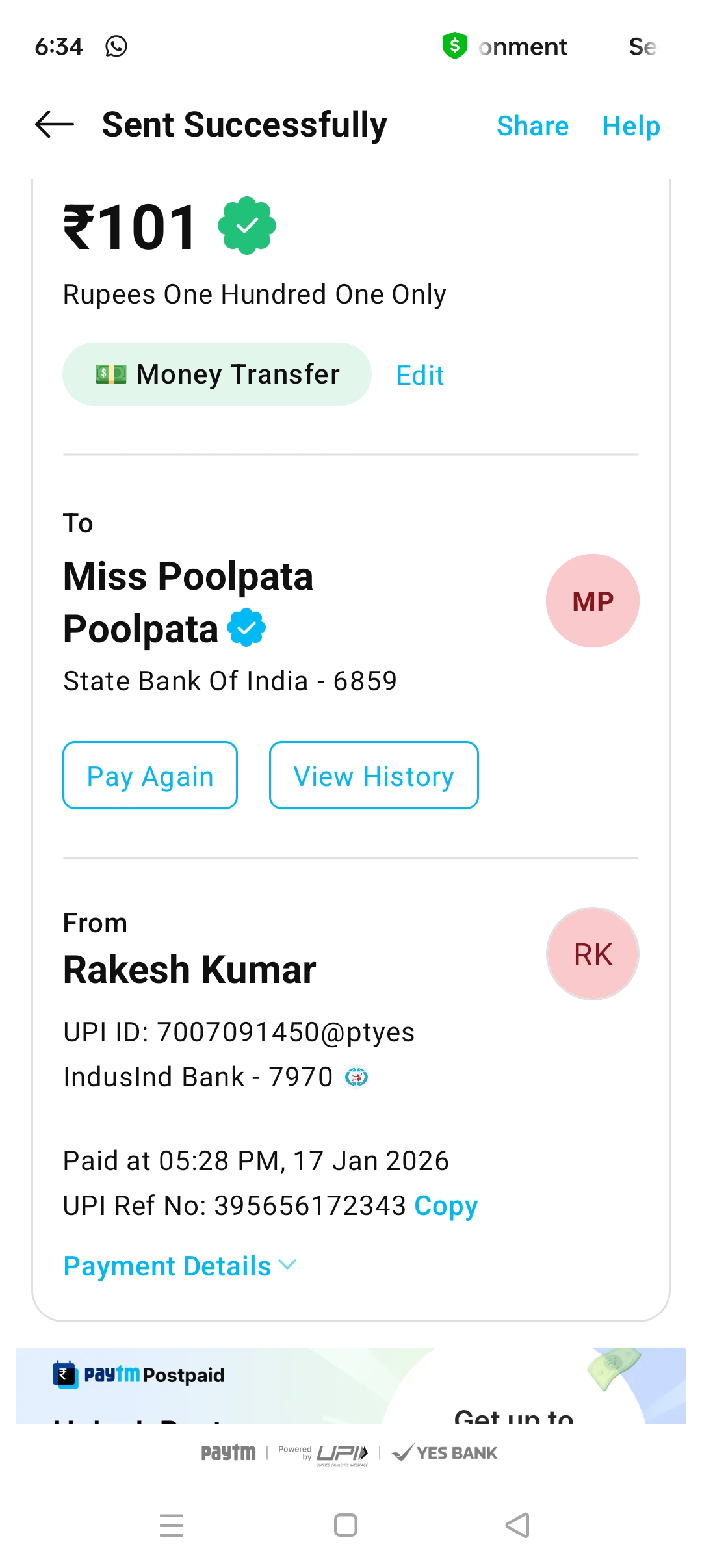Tap the View History button
This screenshot has width=702, height=1568.
[x=374, y=776]
